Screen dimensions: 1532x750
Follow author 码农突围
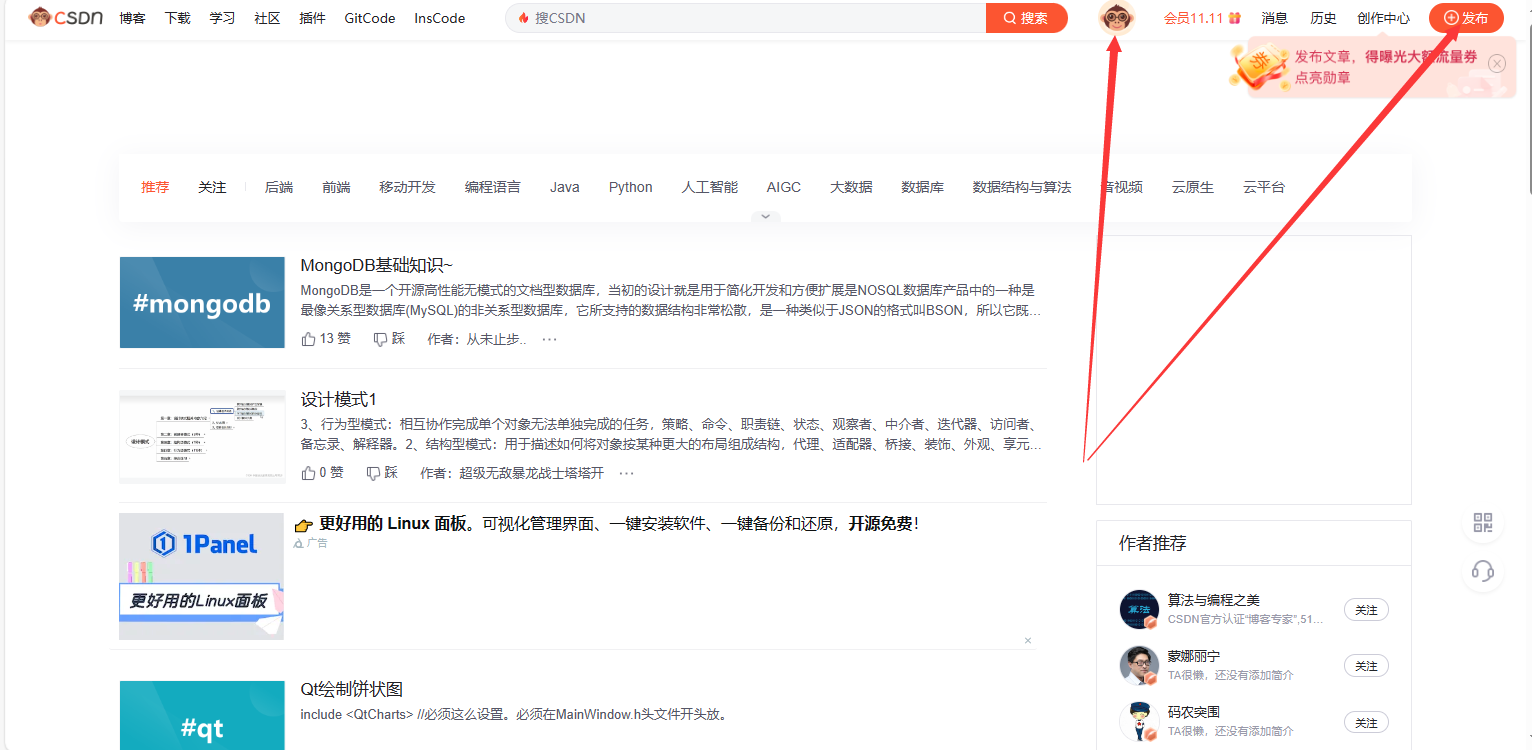1366,722
